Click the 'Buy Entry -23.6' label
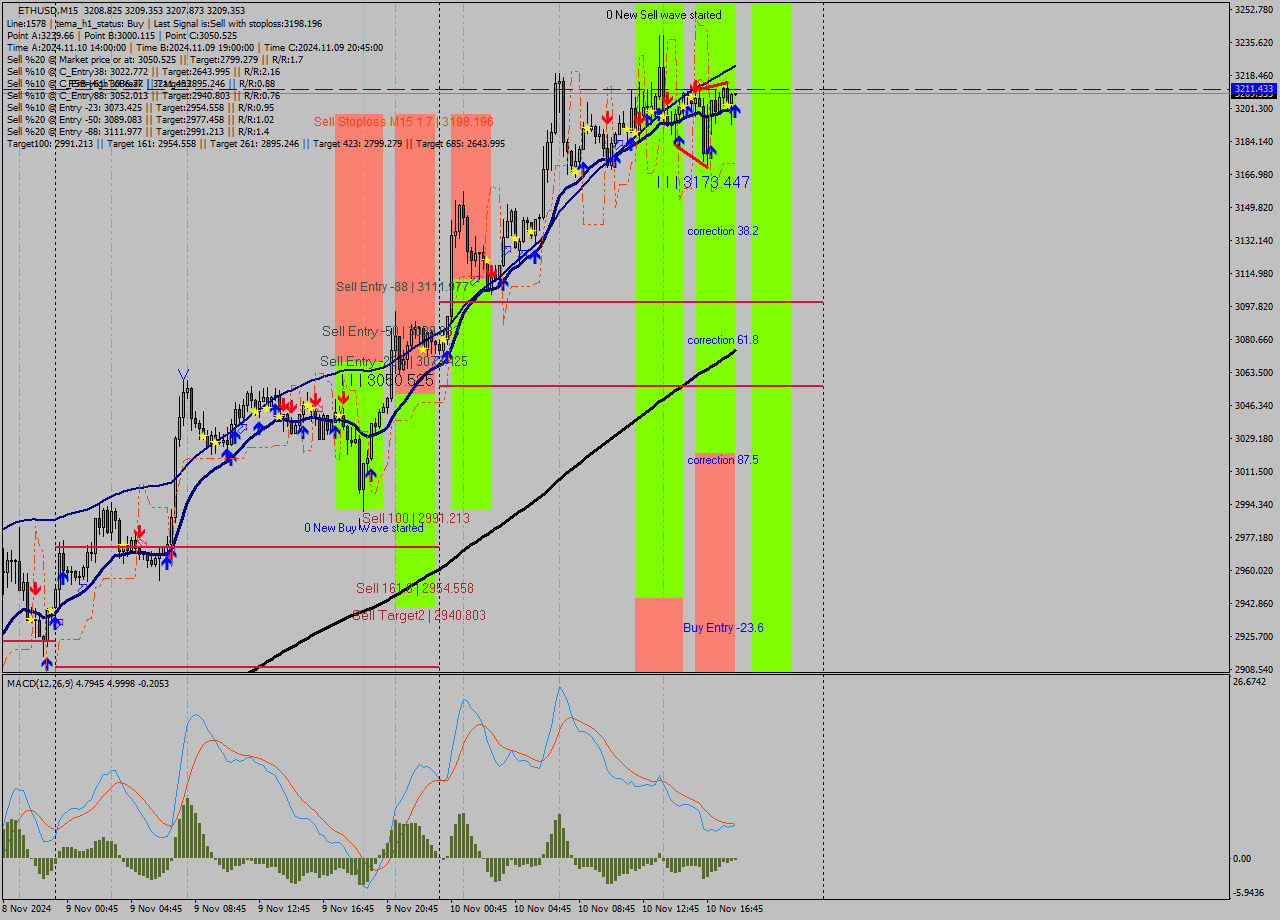Screen dimensions: 1280x920 [x=723, y=628]
